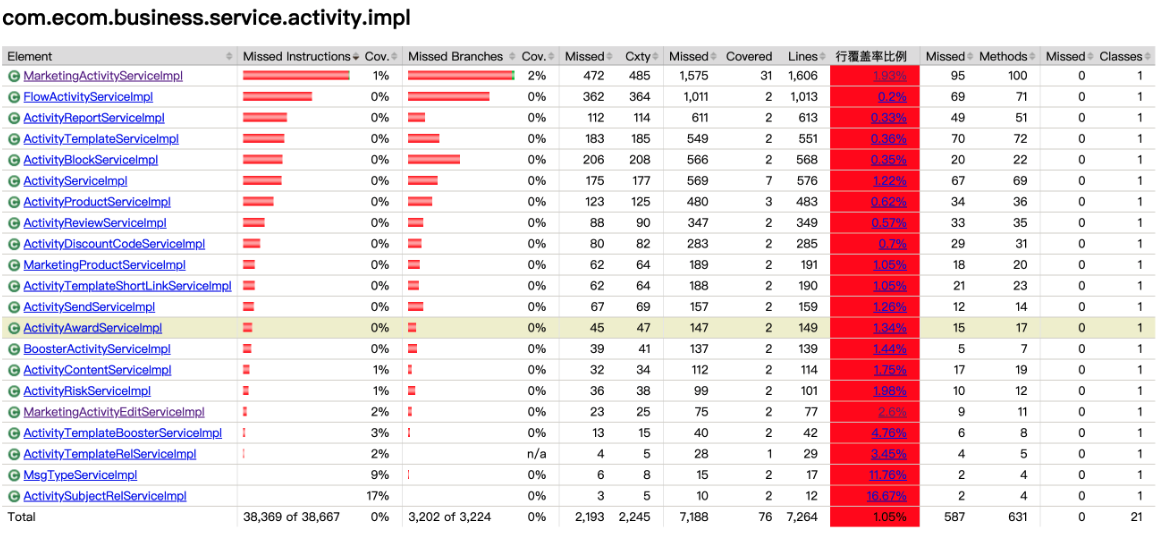Click the class icon beside ActivityDiscountCodeServiceImpl
This screenshot has height=544, width=1164.
[13, 244]
